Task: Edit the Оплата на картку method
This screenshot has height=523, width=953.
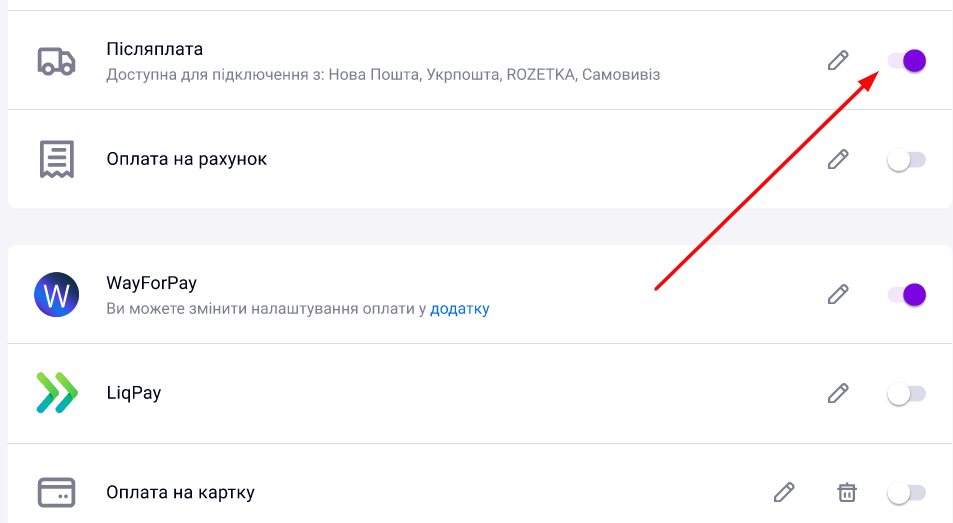Action: [x=784, y=492]
